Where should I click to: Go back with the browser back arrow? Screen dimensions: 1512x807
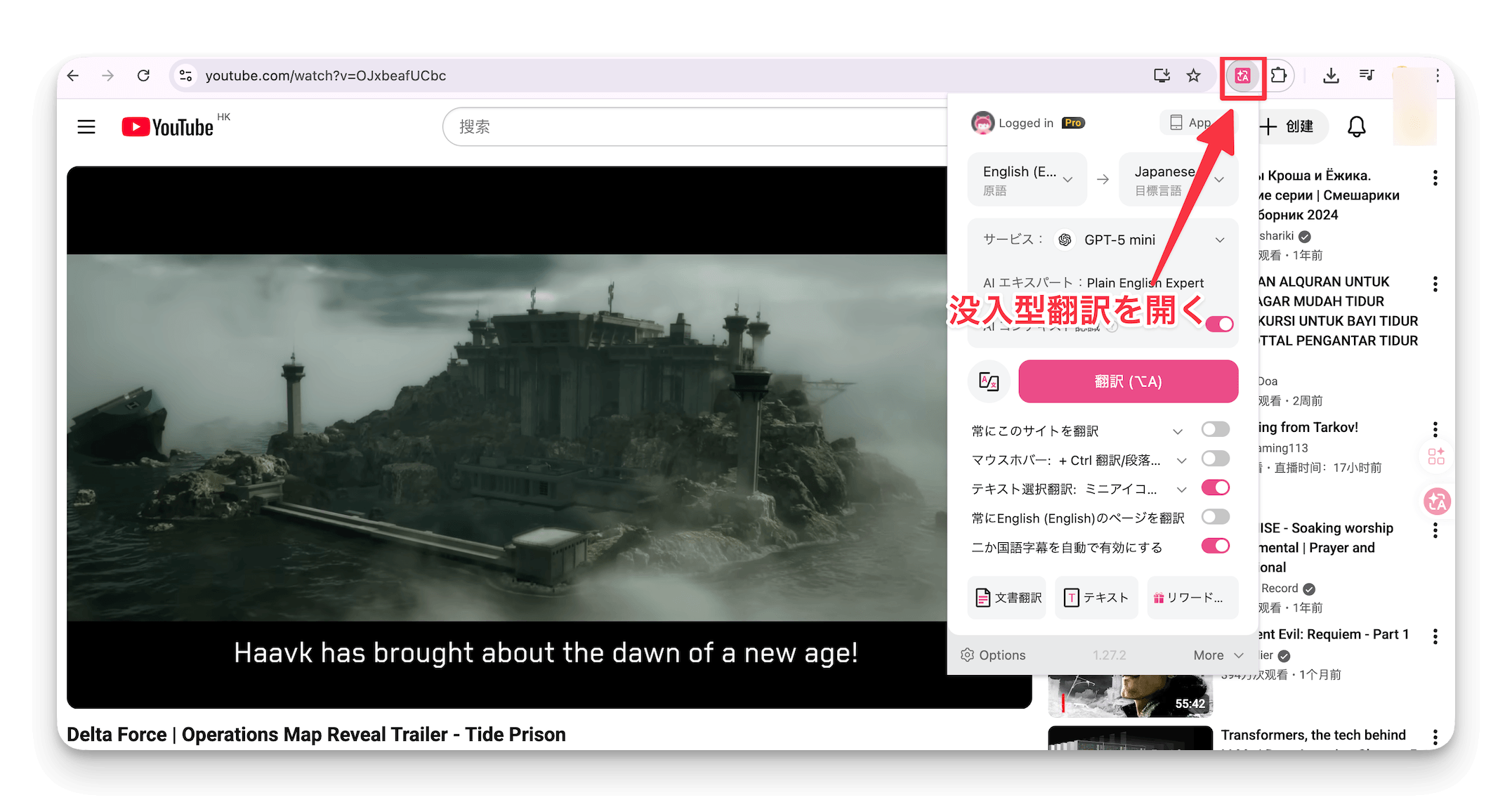[73, 75]
